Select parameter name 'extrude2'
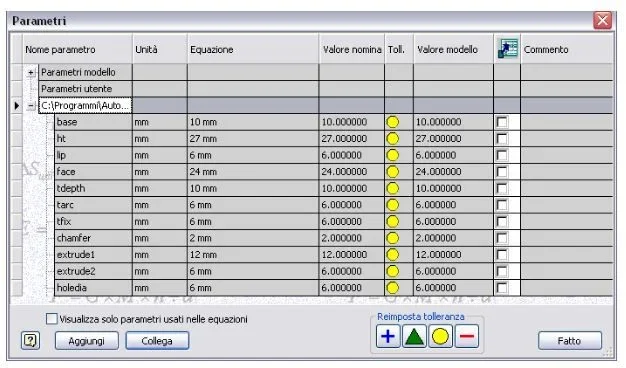Viewport: 626px width, 368px height. [93, 271]
